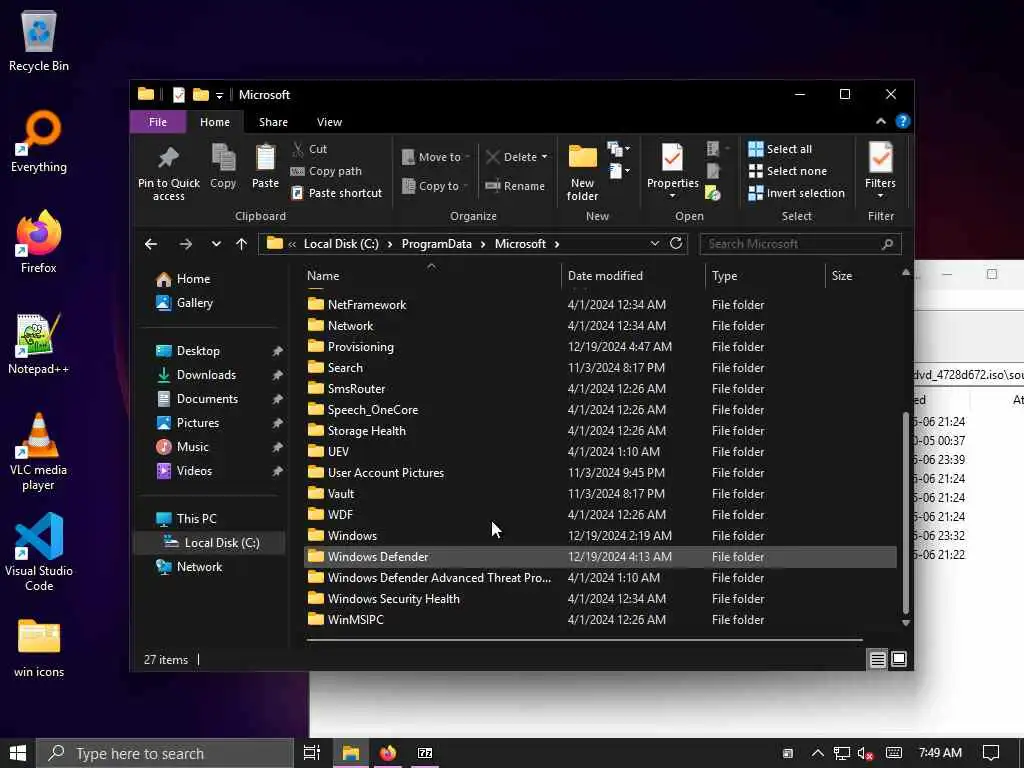
Task: Open Move to dropdown
Action: 436,157
